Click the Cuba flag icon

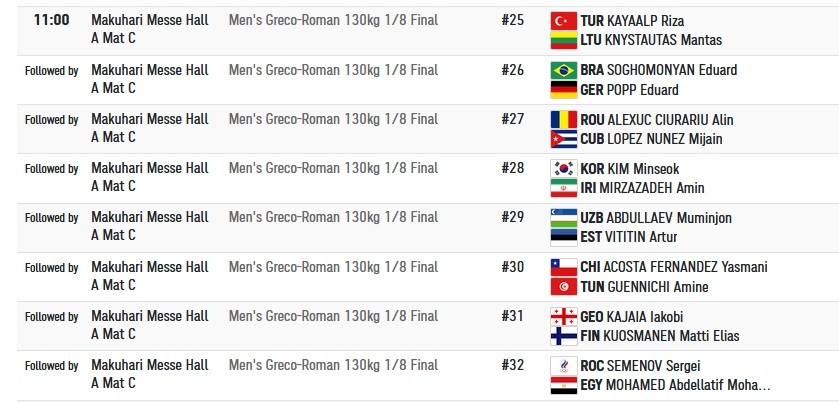pos(564,139)
